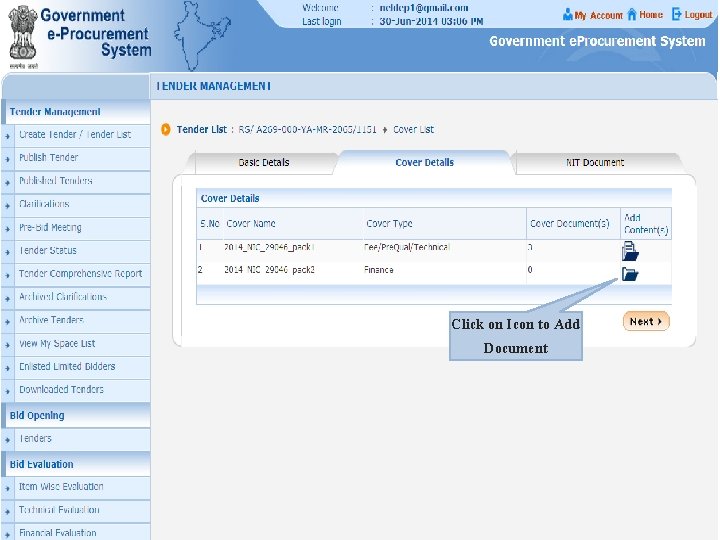This screenshot has height=540, width=720.
Task: Open Technical Evaluation menu item
Action: 59,510
